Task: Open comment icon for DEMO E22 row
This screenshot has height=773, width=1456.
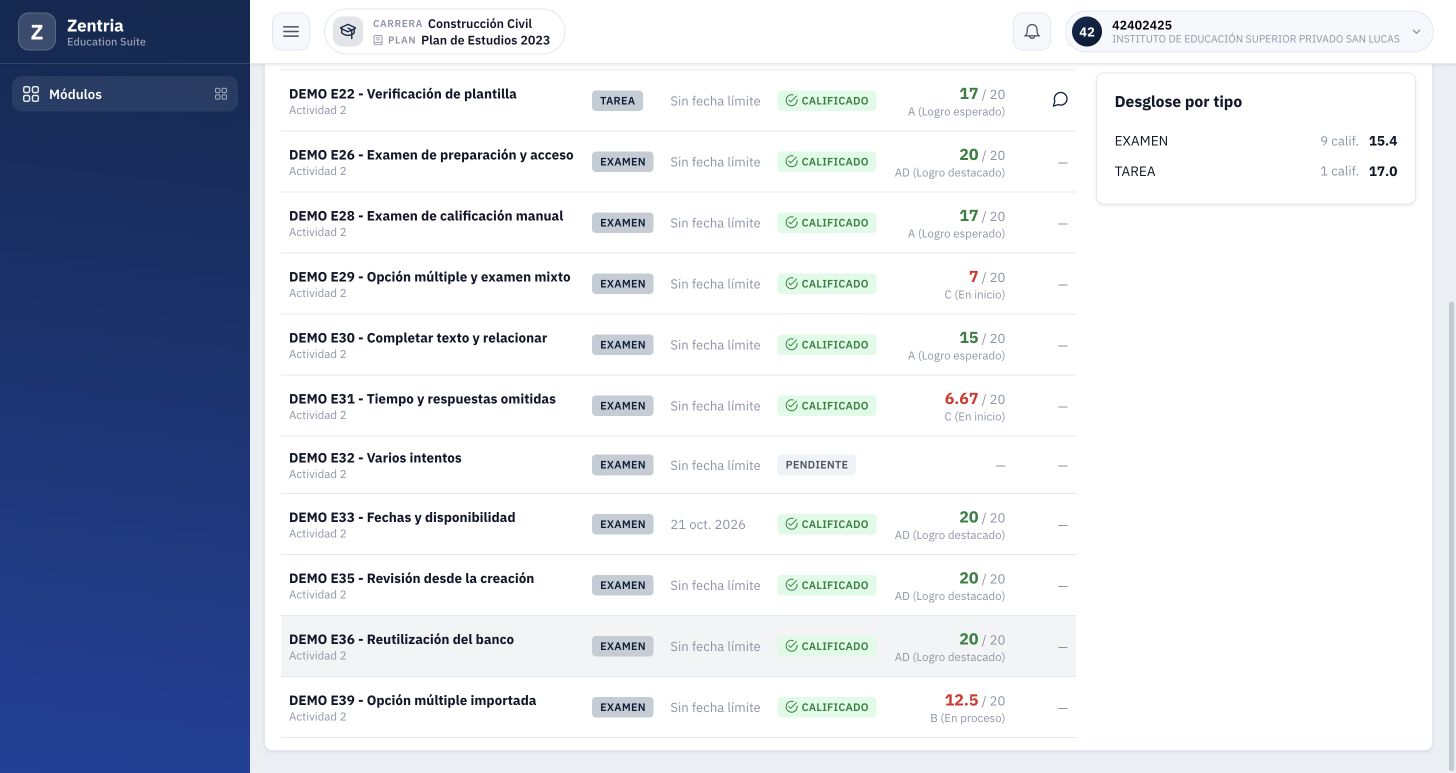Action: [x=1060, y=100]
